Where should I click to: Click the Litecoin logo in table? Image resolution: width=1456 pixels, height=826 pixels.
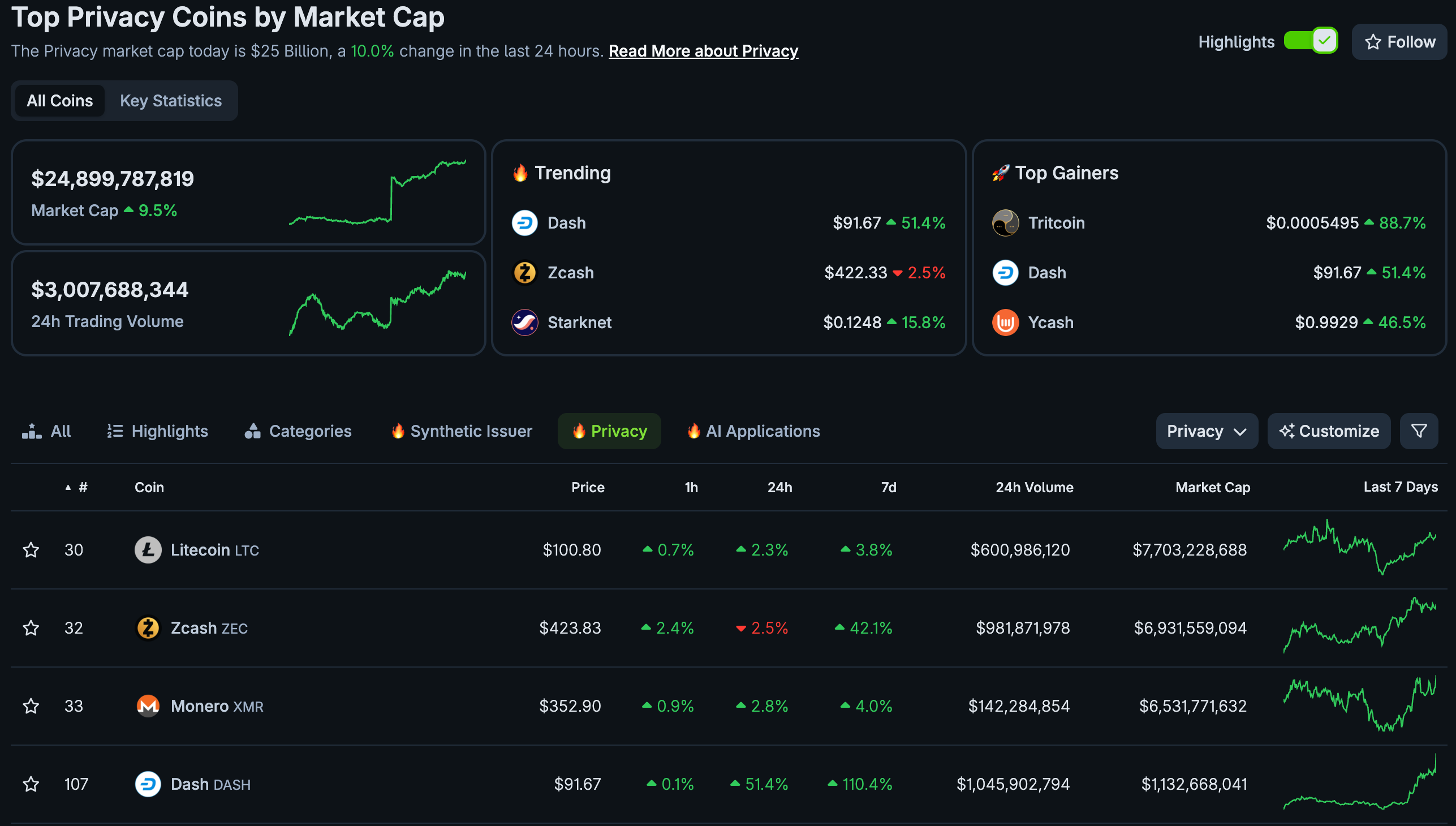click(148, 550)
